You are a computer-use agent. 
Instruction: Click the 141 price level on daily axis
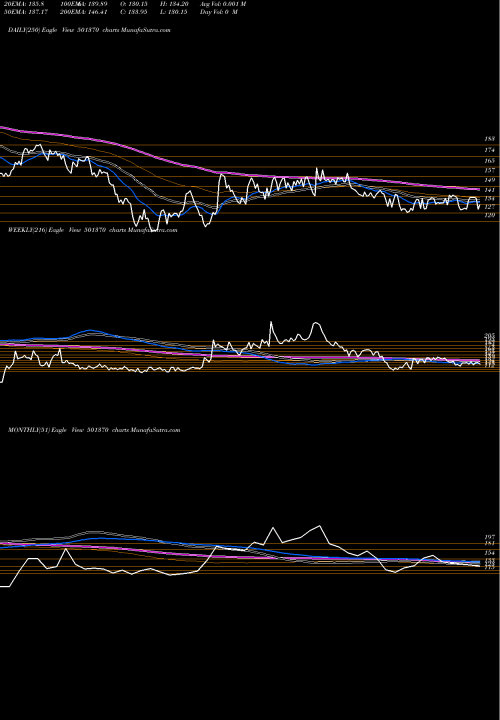489,190
